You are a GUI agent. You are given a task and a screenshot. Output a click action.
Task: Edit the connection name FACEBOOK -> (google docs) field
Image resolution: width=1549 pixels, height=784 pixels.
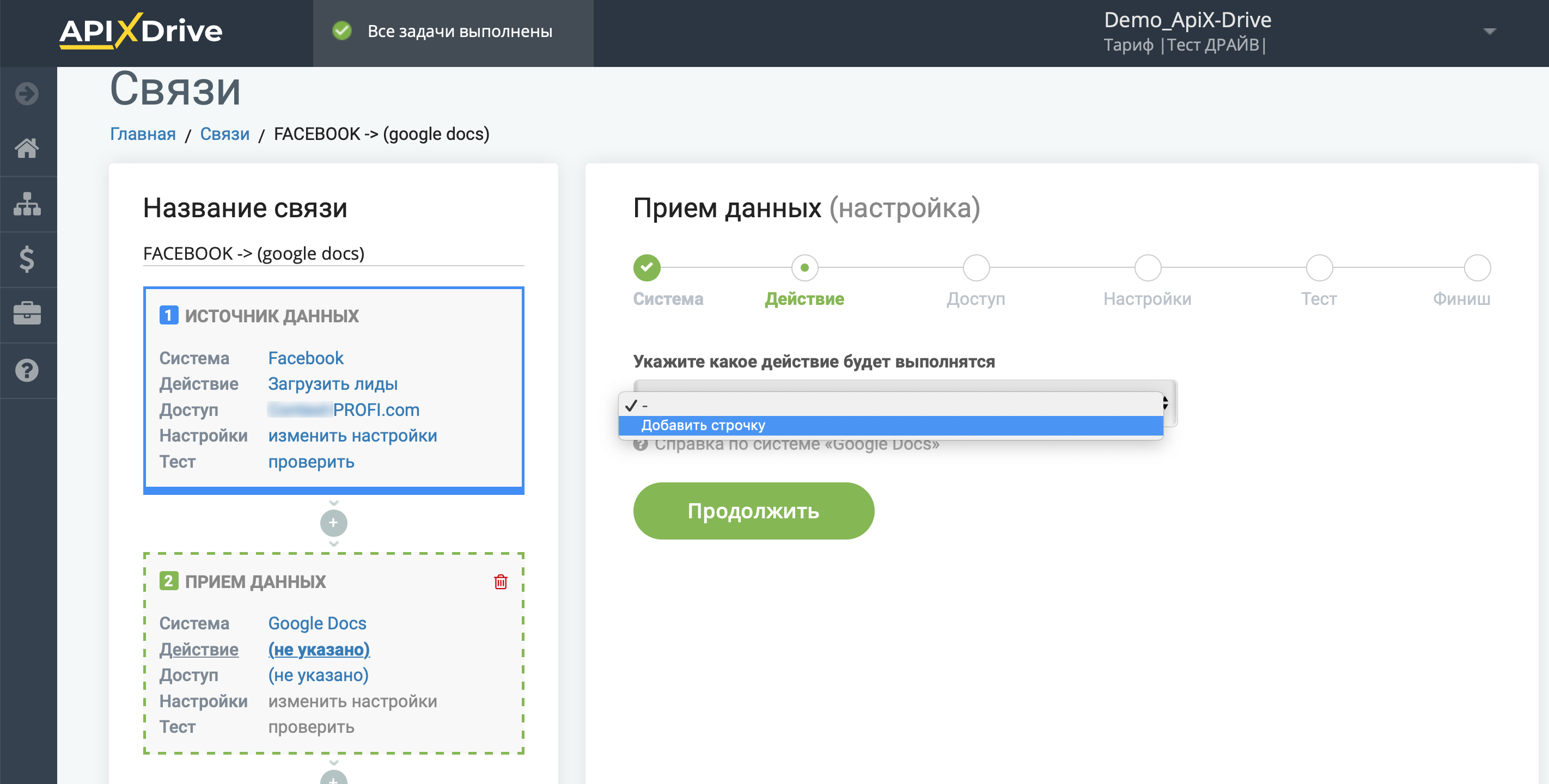(x=334, y=253)
